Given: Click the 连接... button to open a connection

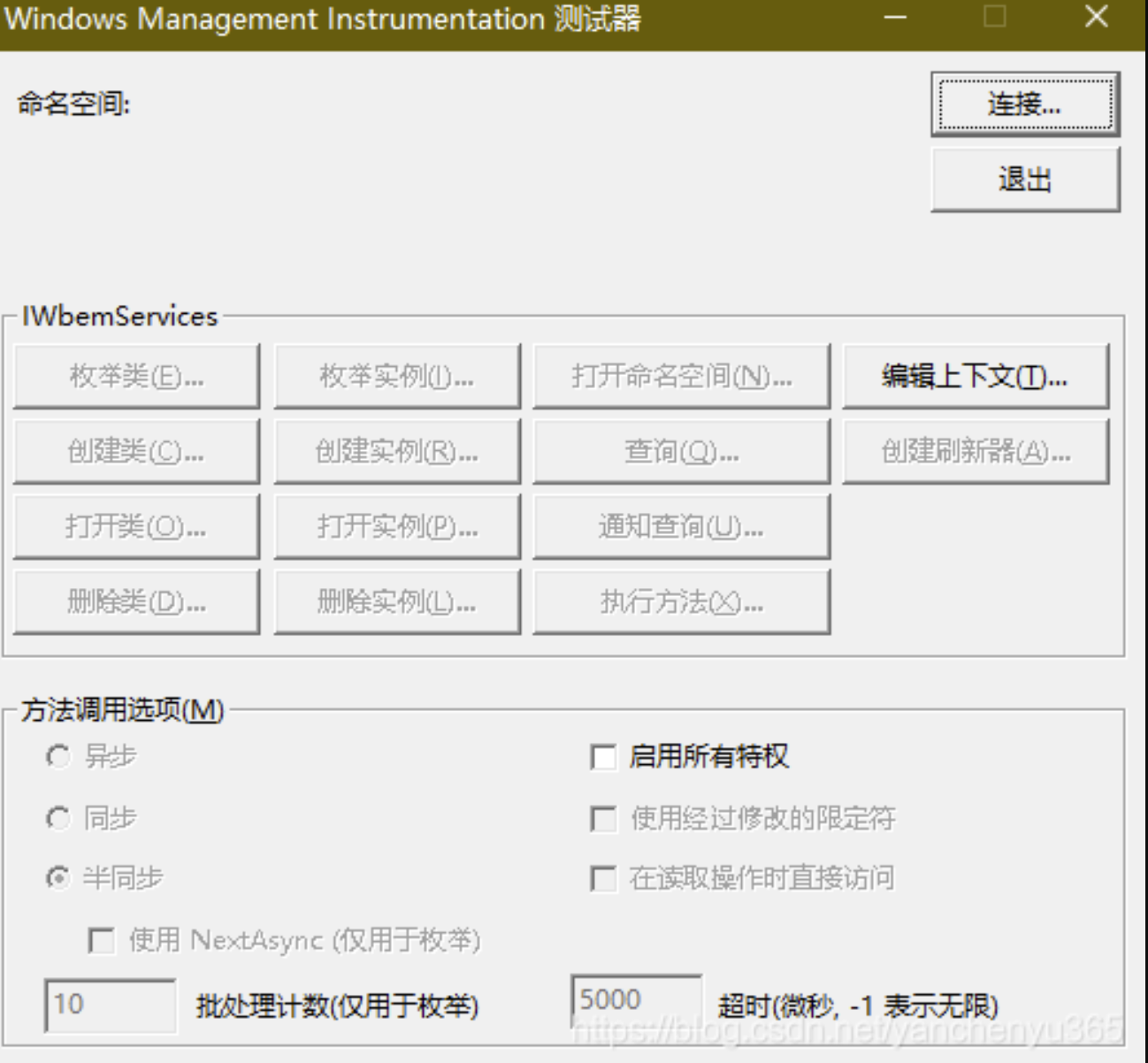Looking at the screenshot, I should pos(1023,103).
